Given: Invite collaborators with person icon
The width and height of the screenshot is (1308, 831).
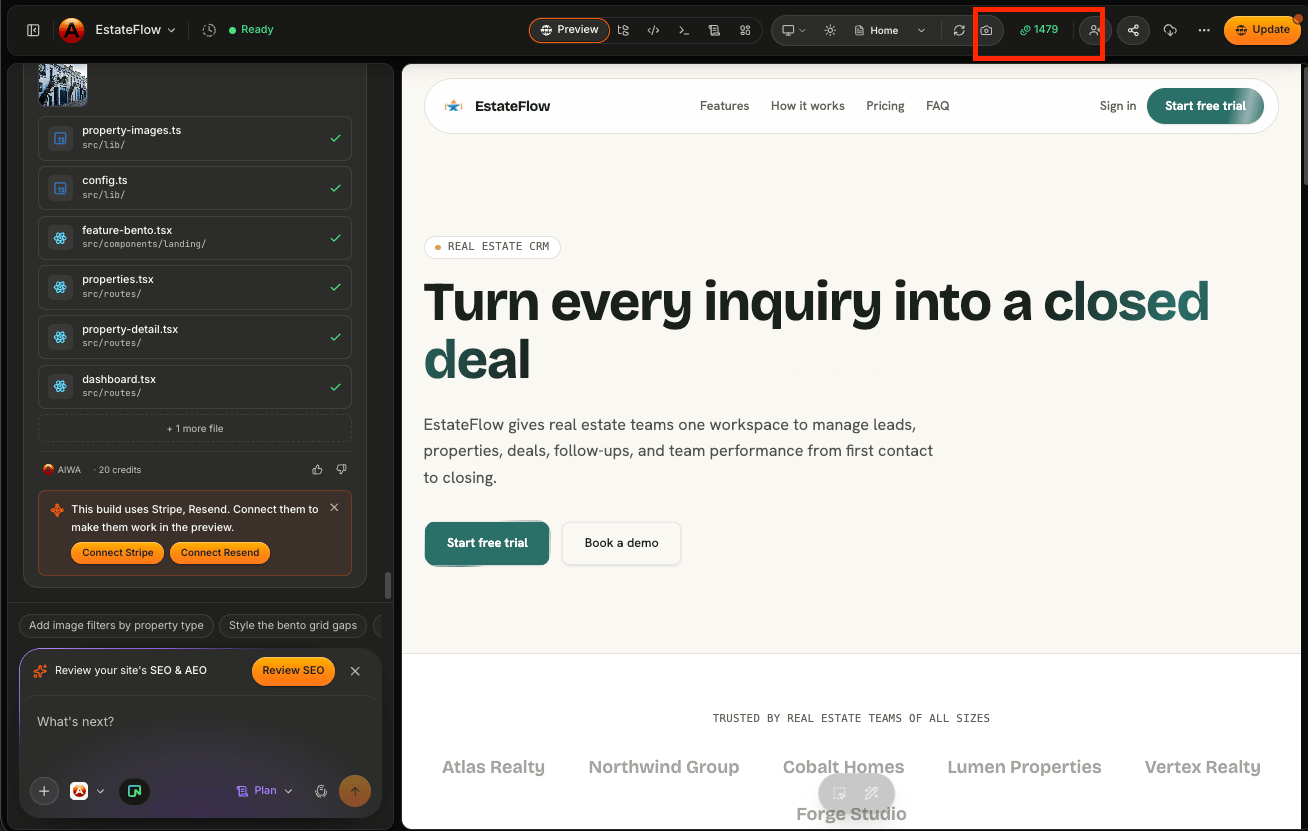Looking at the screenshot, I should point(1095,30).
